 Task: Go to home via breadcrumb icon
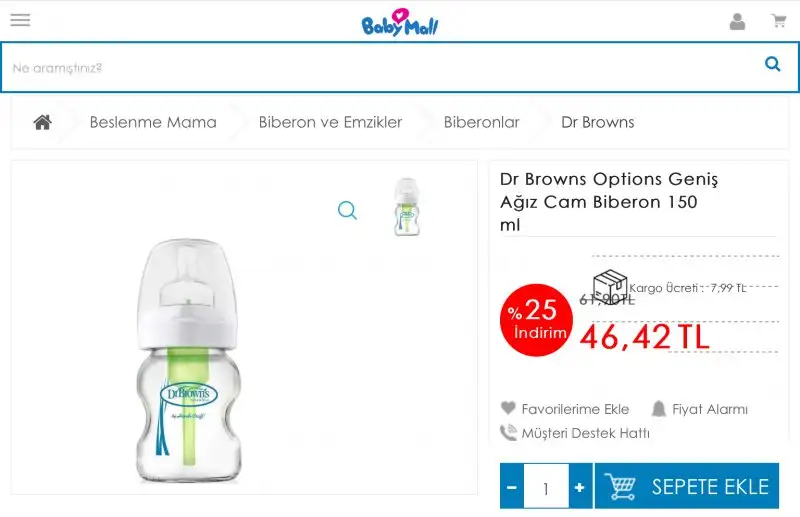[42, 122]
